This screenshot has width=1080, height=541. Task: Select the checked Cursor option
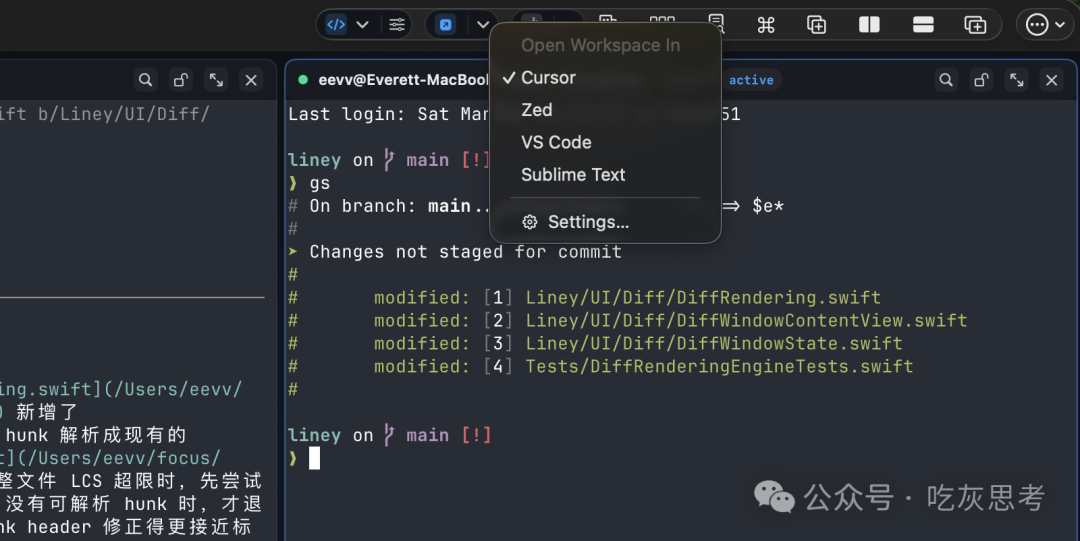548,78
